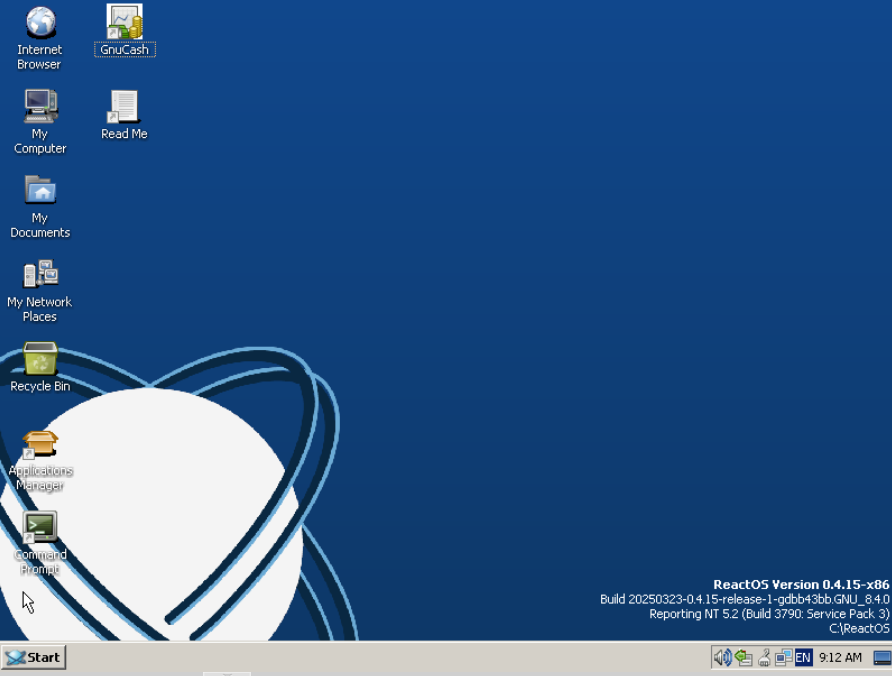
Task: Open the EN language indicator
Action: 803,657
